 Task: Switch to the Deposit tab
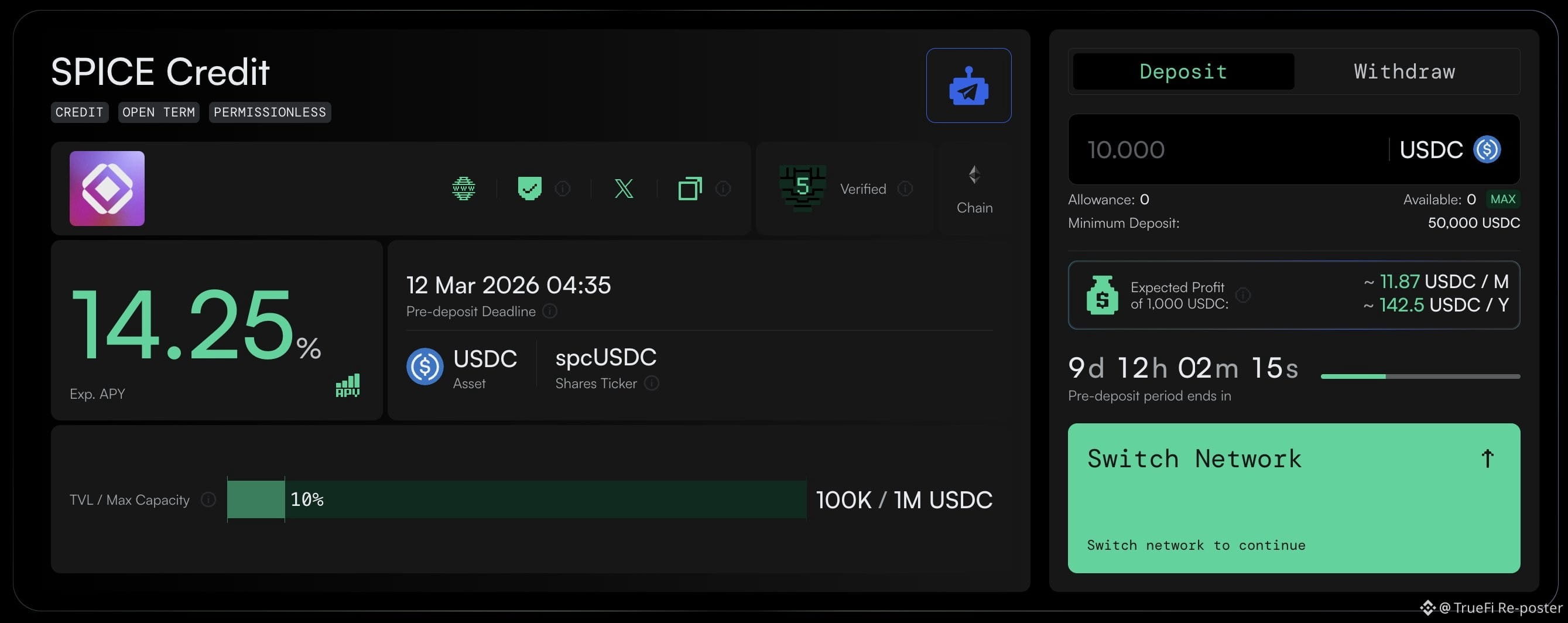[1183, 71]
